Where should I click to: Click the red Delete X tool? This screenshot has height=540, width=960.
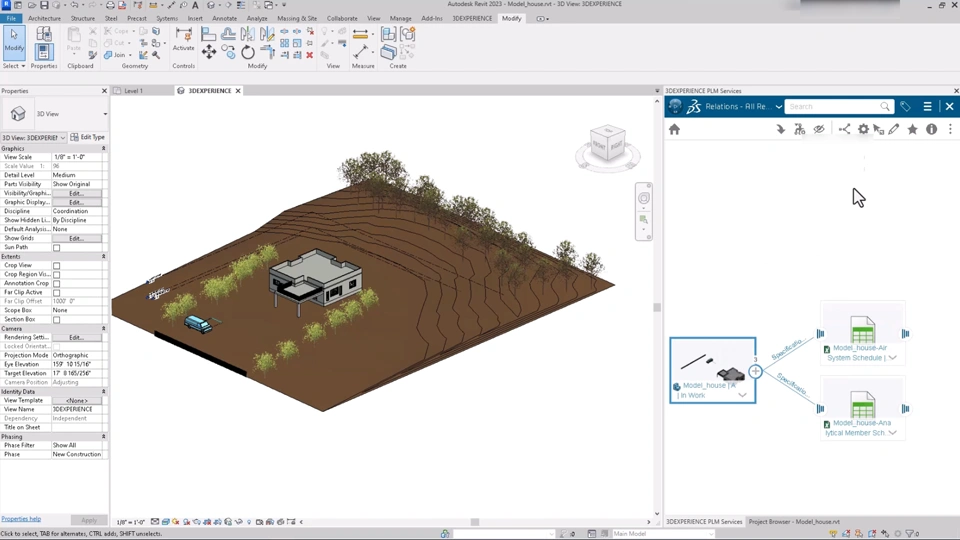coord(310,55)
